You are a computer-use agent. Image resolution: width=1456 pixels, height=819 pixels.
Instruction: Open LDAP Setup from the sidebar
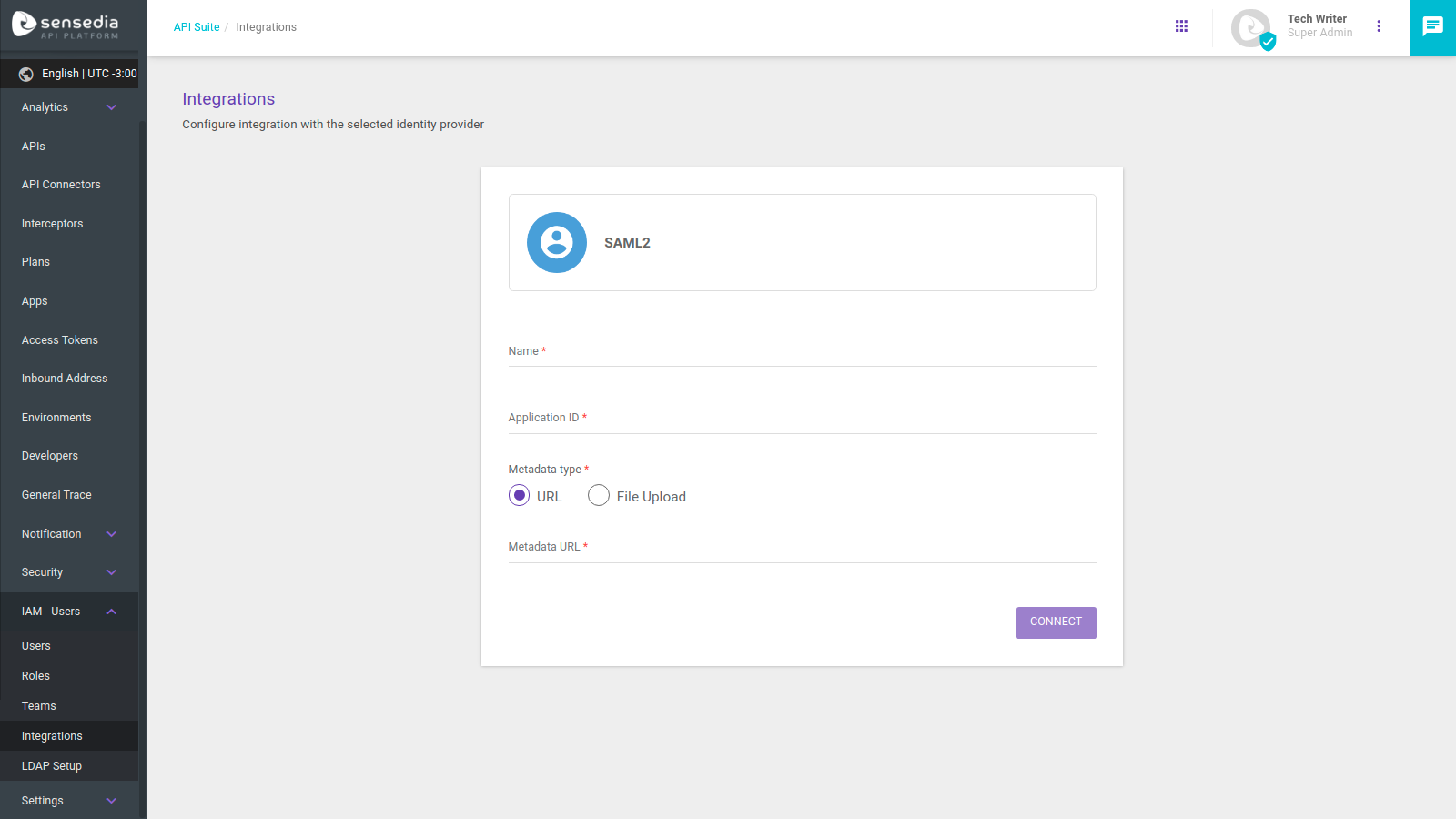coord(51,765)
